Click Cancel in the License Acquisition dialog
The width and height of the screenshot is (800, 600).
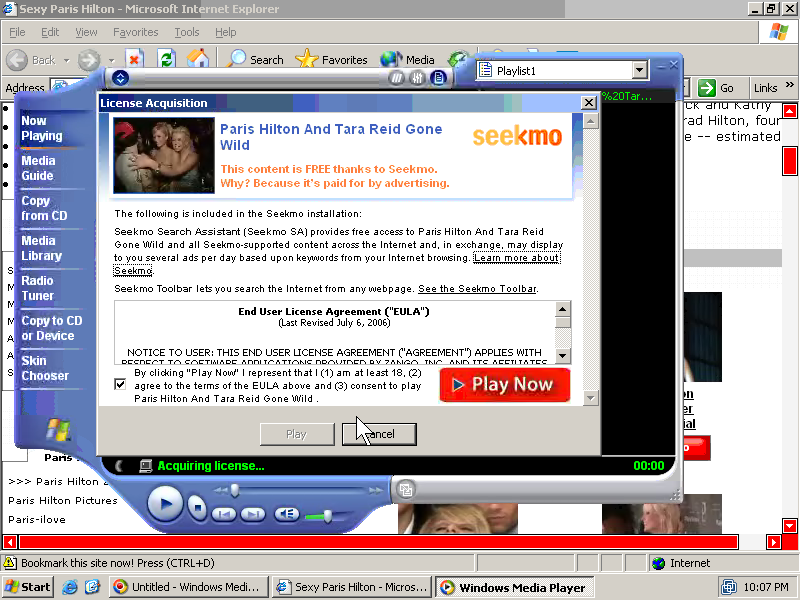coord(379,434)
